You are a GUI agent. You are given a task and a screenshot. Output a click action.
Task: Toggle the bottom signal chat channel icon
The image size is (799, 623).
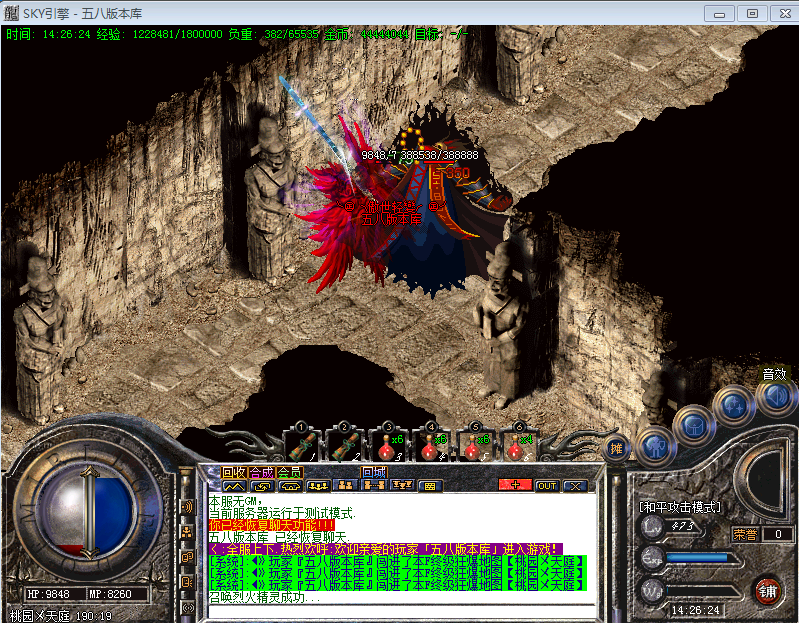click(x=188, y=608)
